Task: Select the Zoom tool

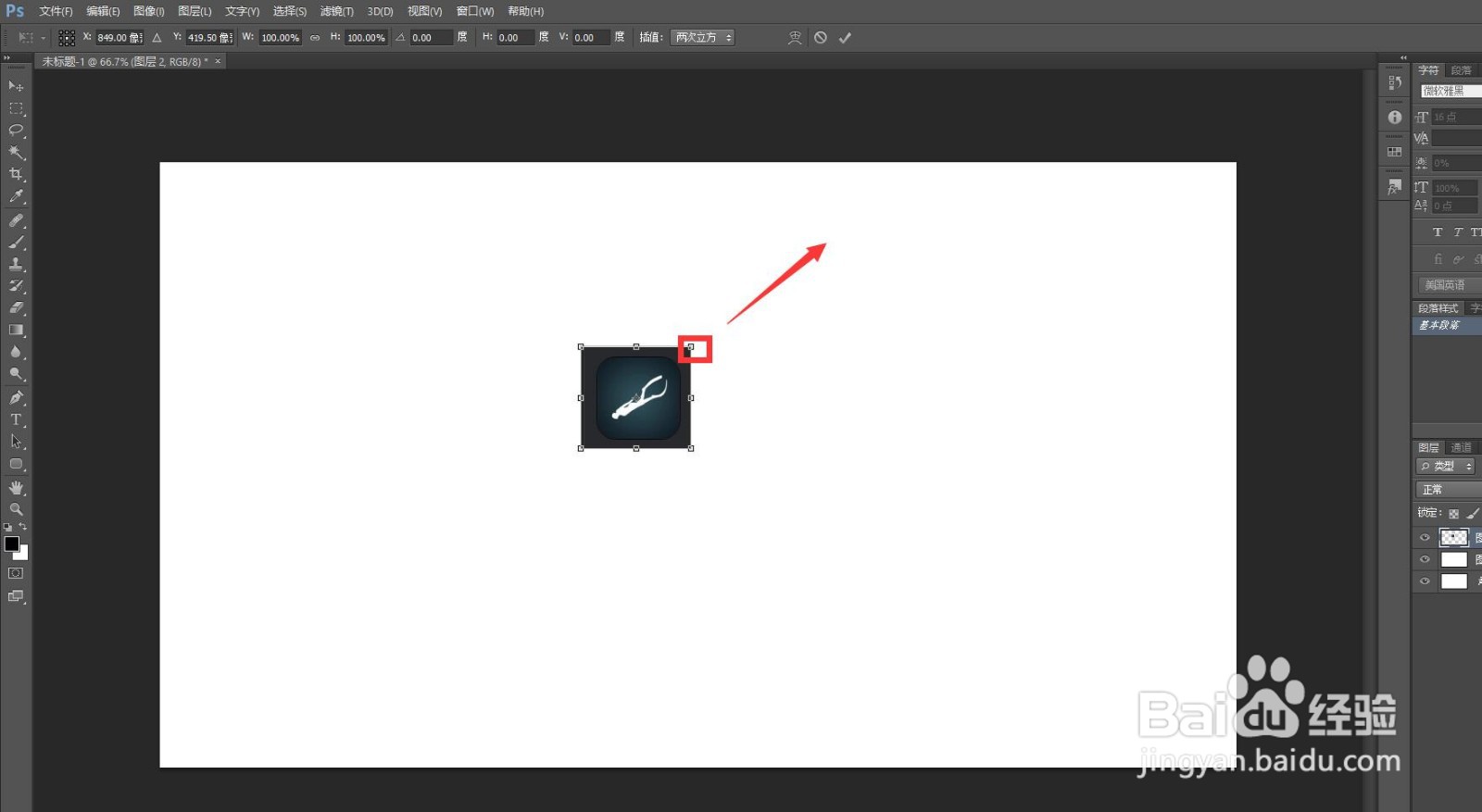Action: pos(16,510)
